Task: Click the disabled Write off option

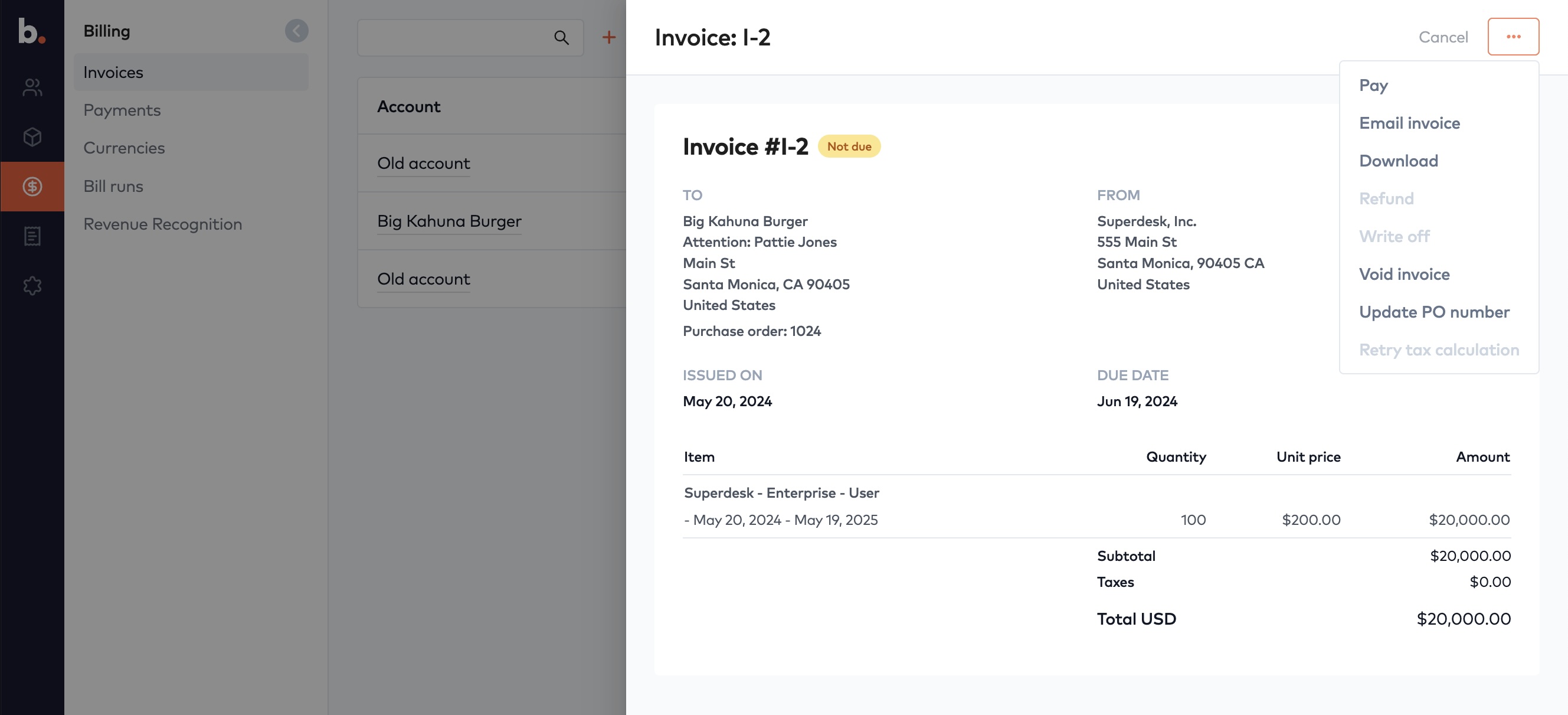Action: pyautogui.click(x=1394, y=236)
